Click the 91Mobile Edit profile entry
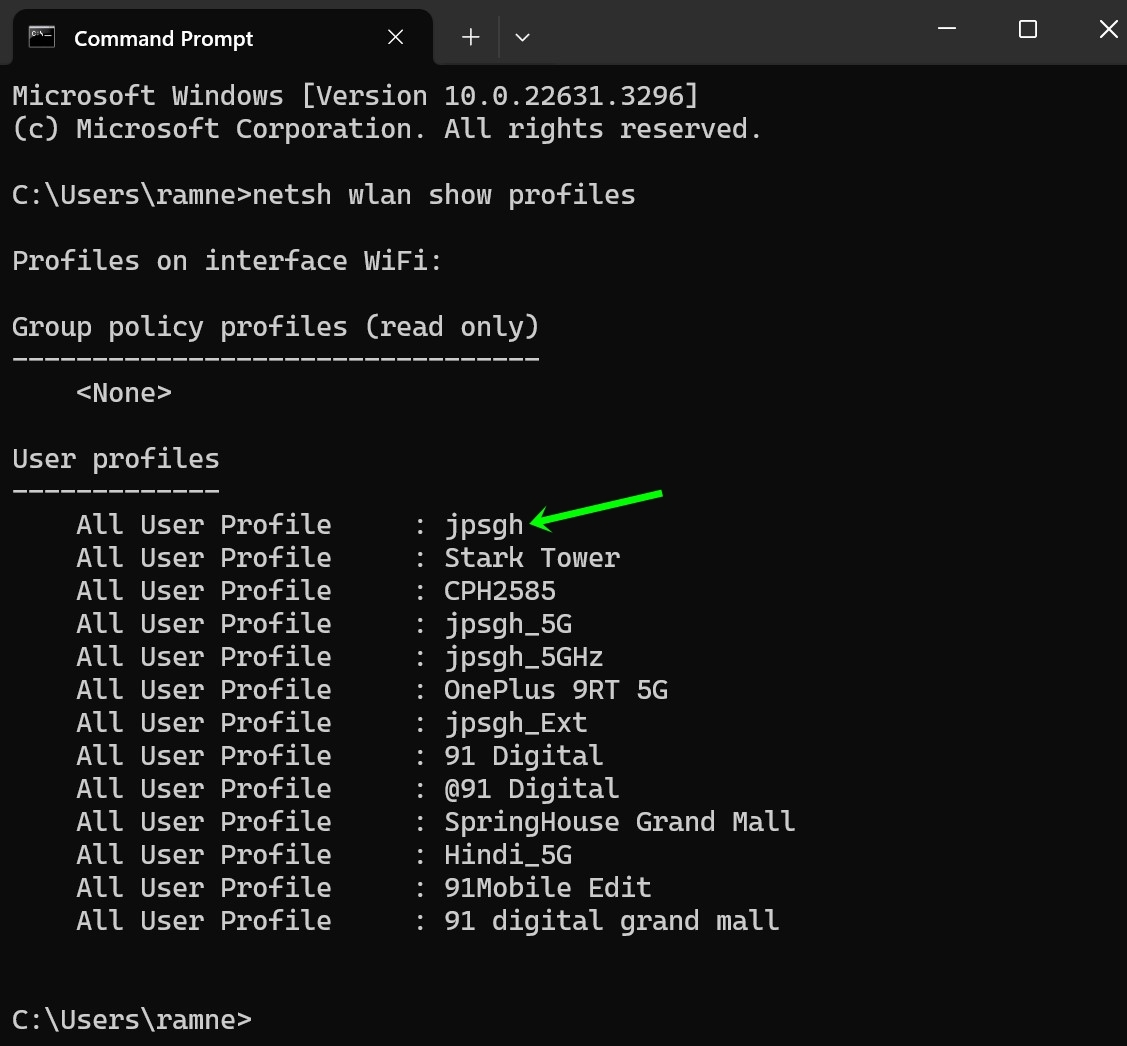This screenshot has width=1127, height=1046. click(548, 887)
